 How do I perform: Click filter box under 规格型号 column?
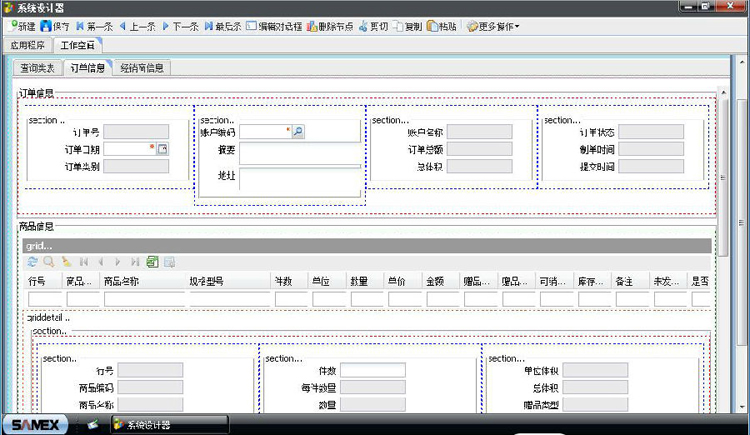point(230,300)
